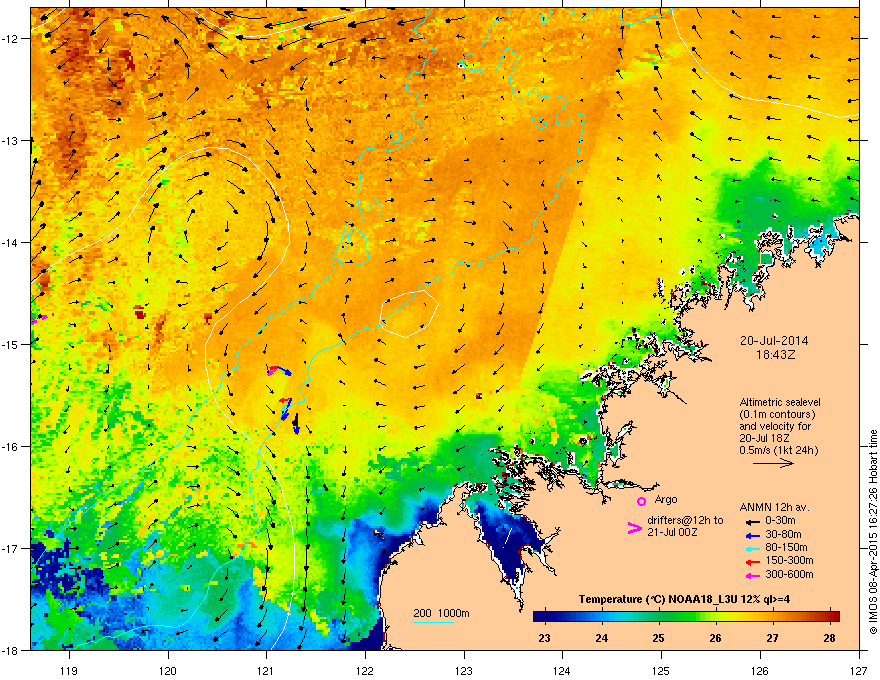
Task: Click the longitude axis label '127'
Action: [x=859, y=670]
